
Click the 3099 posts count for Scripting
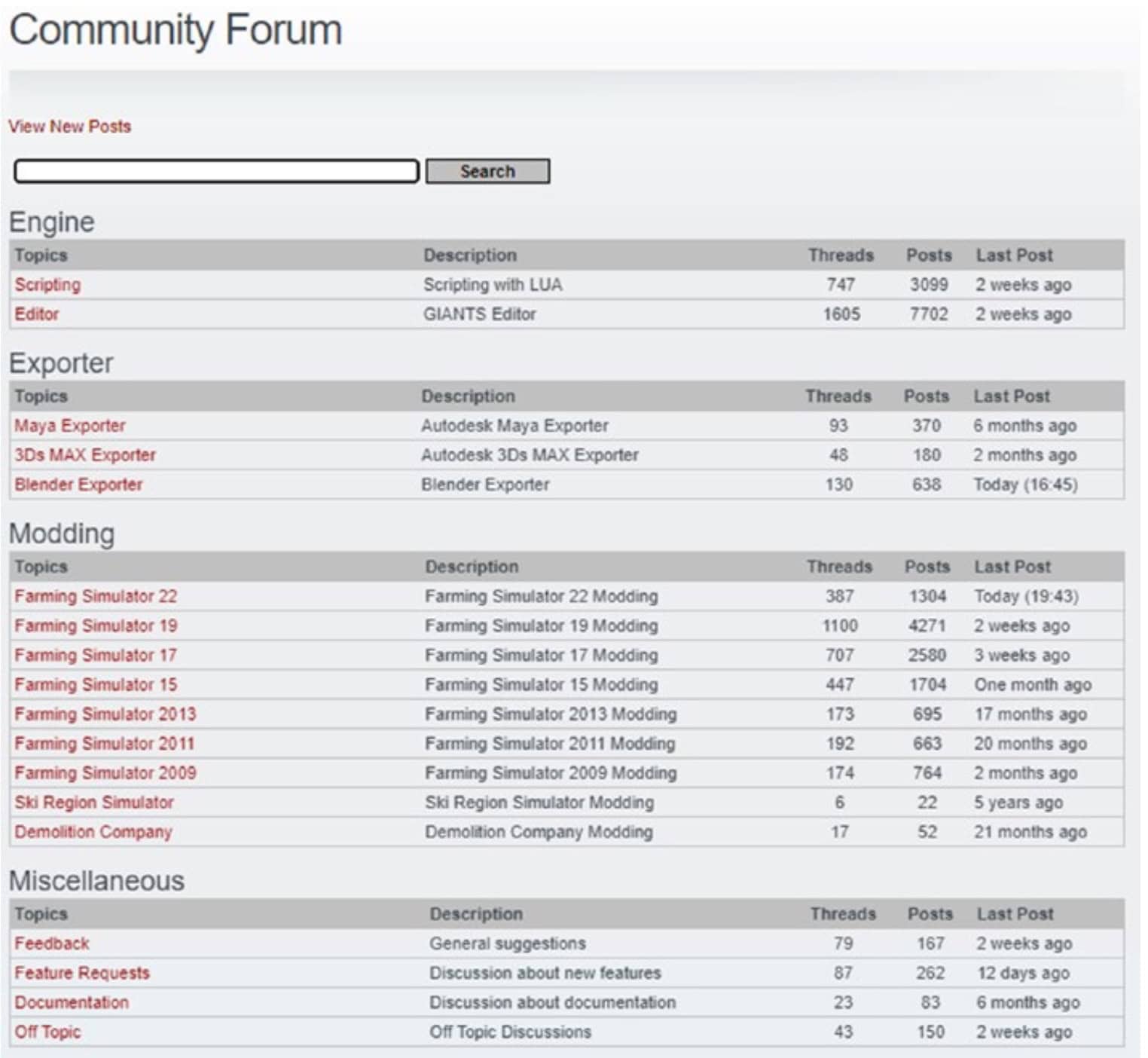[x=928, y=285]
